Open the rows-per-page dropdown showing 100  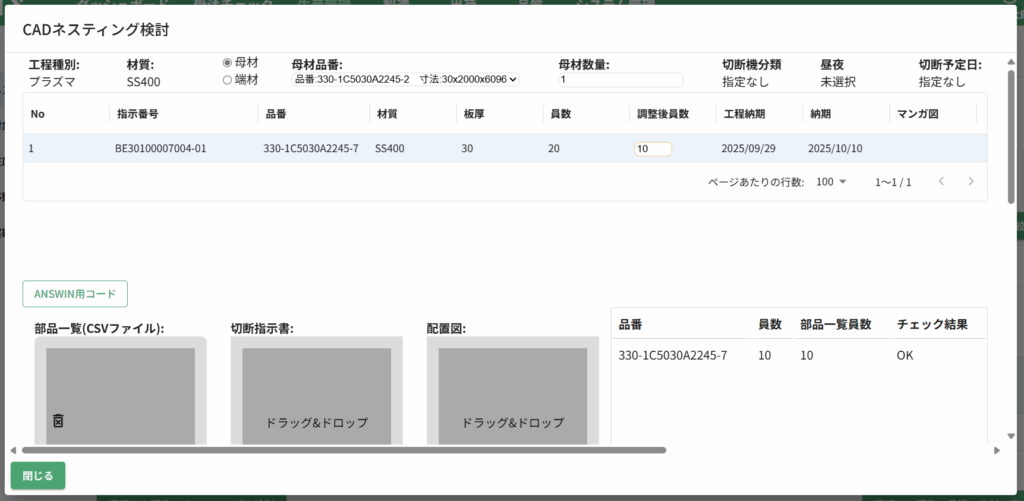(x=831, y=182)
